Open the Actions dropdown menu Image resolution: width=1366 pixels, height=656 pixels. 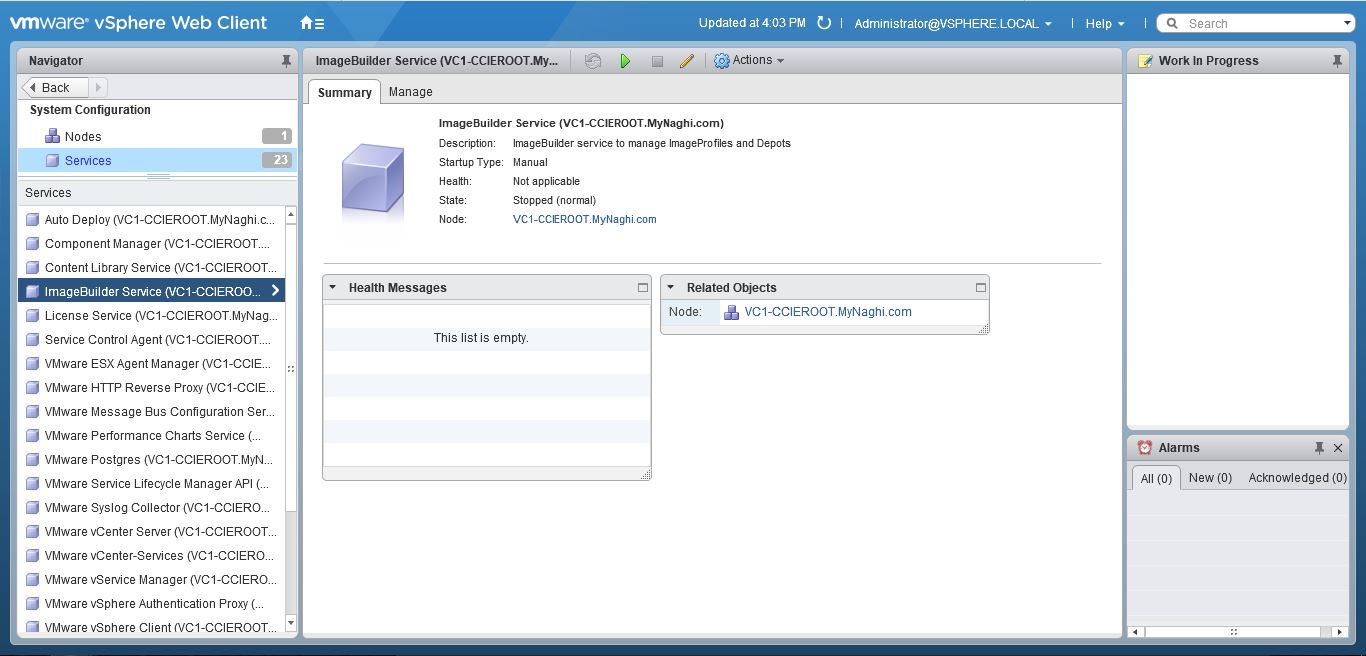coord(749,61)
